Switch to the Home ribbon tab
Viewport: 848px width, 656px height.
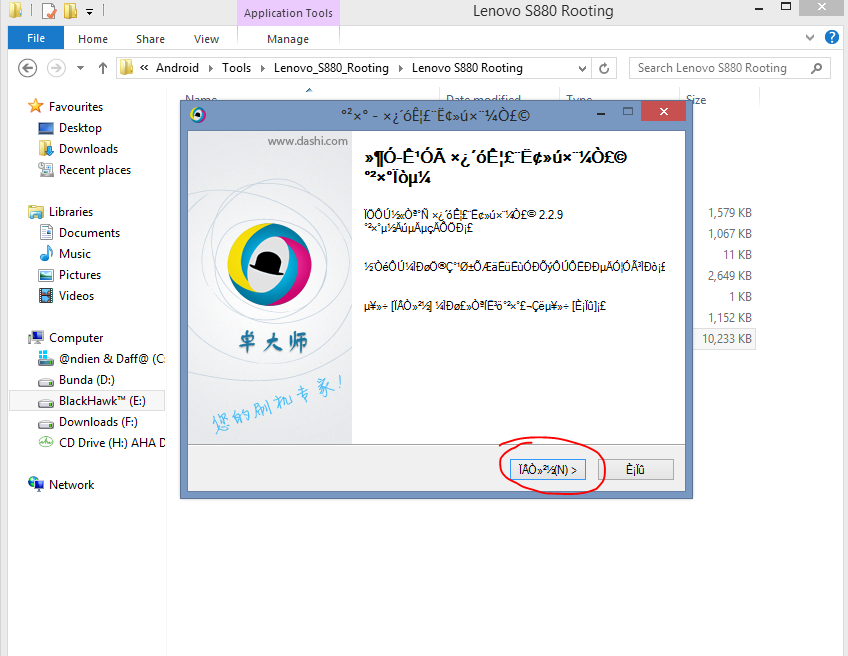point(92,39)
